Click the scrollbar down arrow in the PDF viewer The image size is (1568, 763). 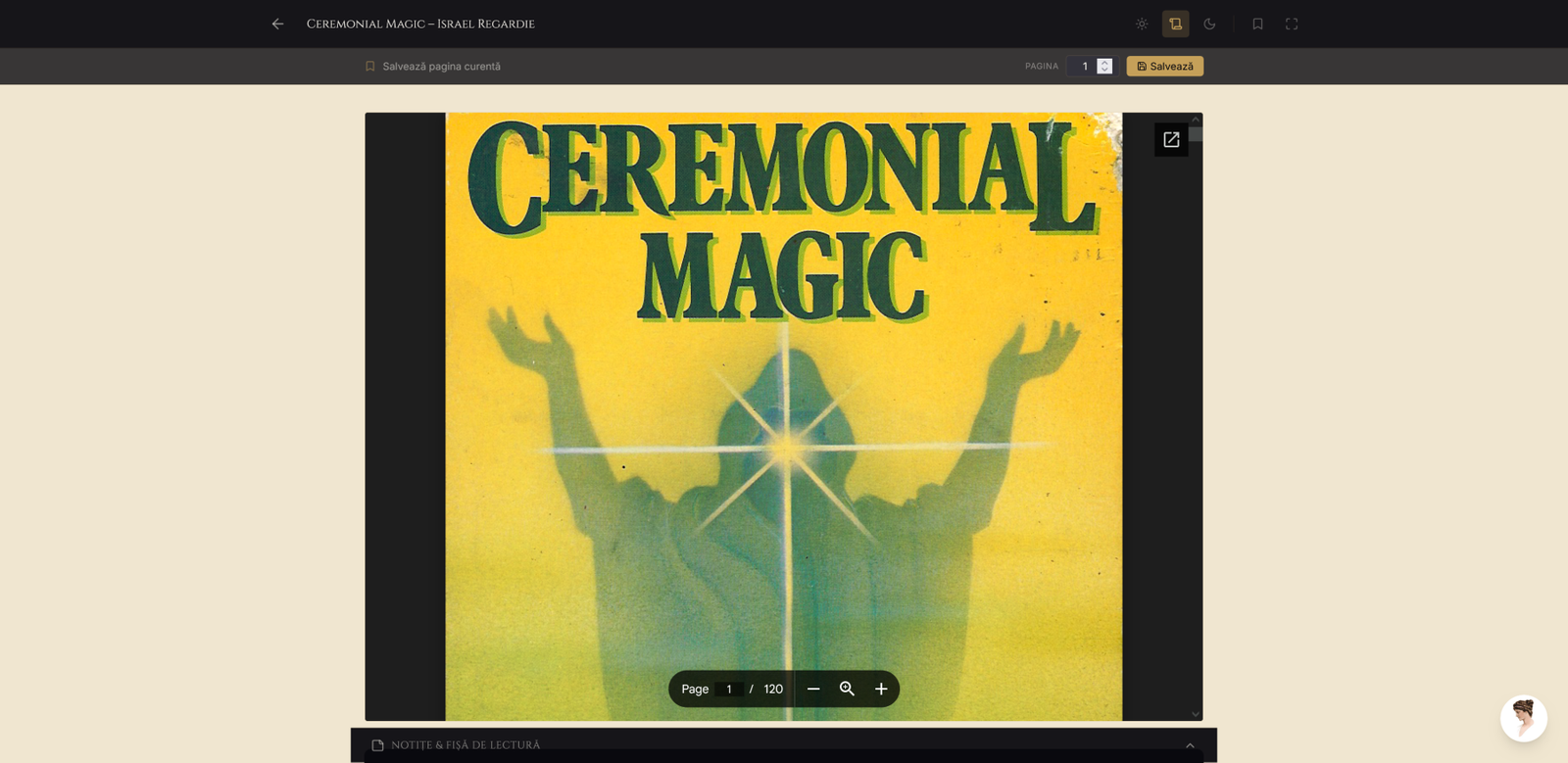tap(1196, 714)
